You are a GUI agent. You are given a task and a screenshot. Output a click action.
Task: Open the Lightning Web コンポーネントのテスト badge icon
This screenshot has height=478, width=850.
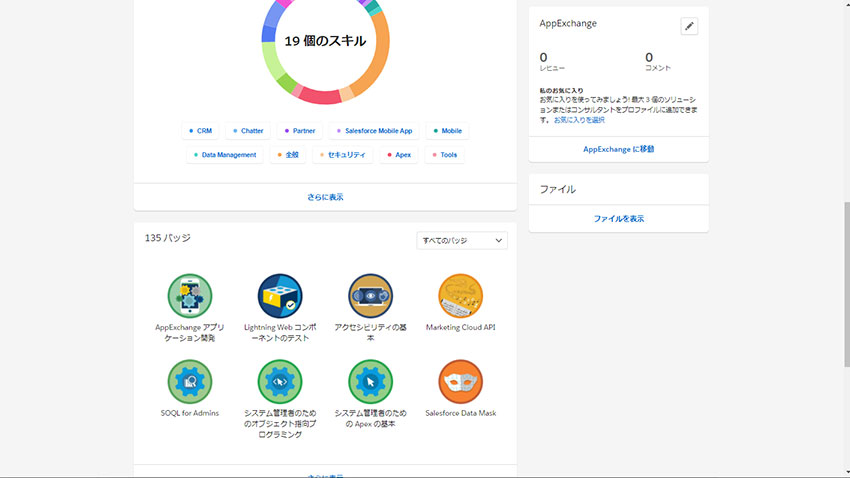coord(280,295)
